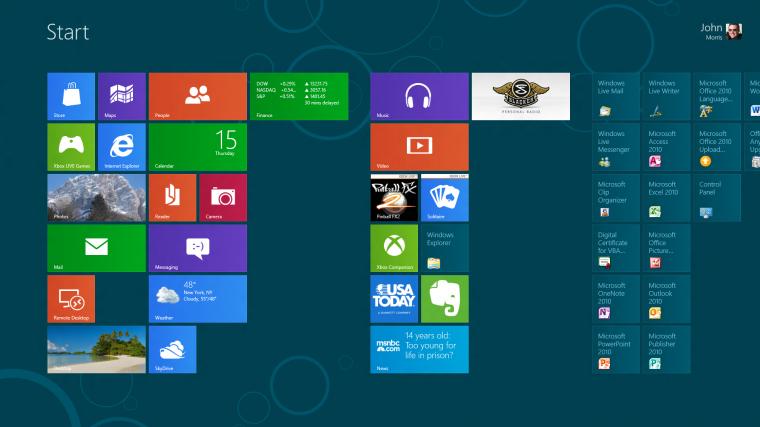Screen dimensions: 760x427
Task: Open the SkyDrive tile
Action: [173, 349]
